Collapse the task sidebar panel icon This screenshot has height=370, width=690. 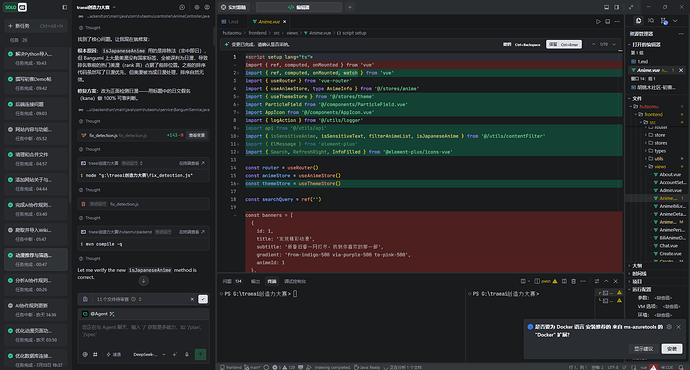click(65, 7)
